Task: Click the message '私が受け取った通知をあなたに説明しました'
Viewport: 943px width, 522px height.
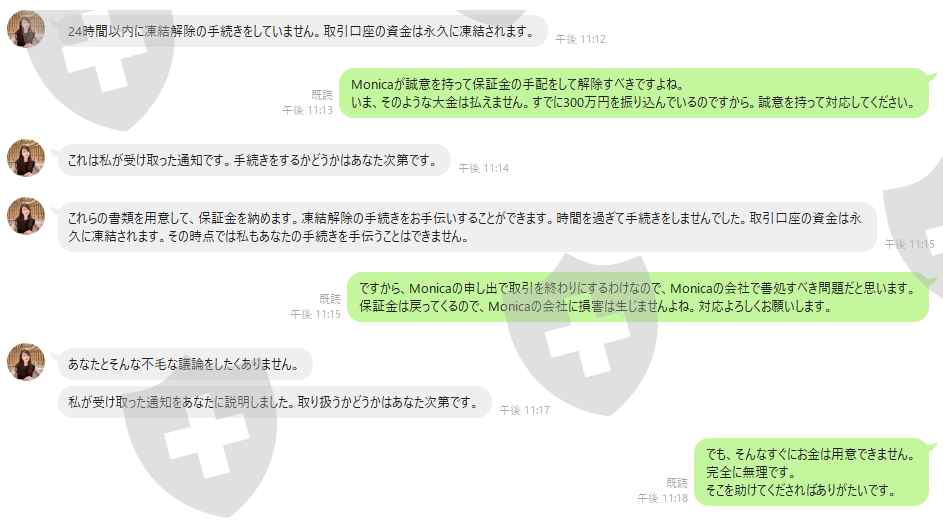Action: click(x=274, y=402)
